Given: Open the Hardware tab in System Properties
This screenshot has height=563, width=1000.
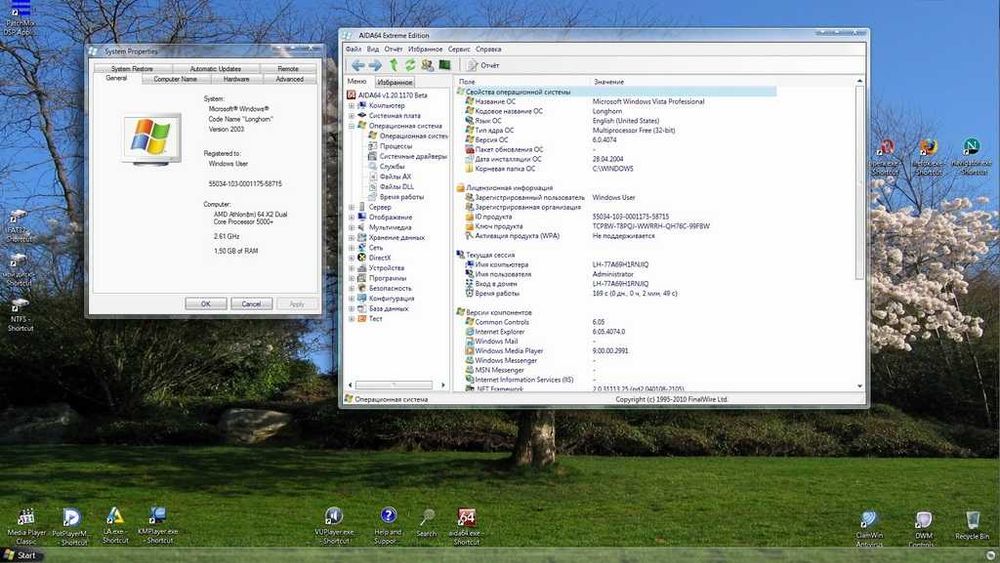Looking at the screenshot, I should [236, 79].
